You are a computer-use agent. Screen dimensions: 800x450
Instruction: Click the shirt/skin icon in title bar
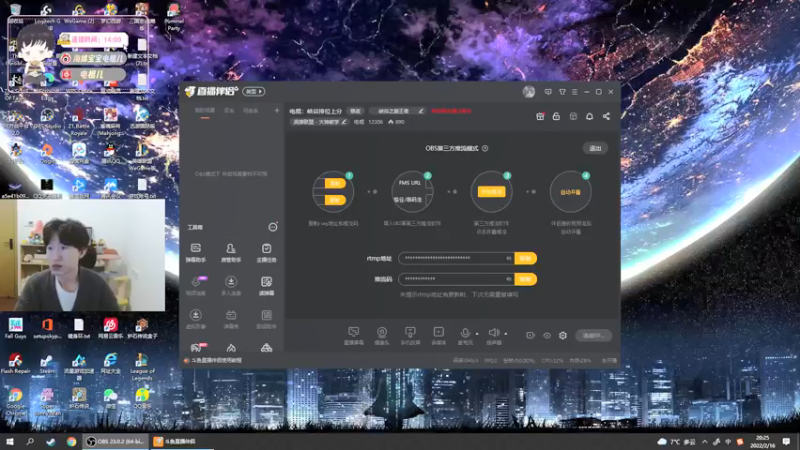point(562,92)
